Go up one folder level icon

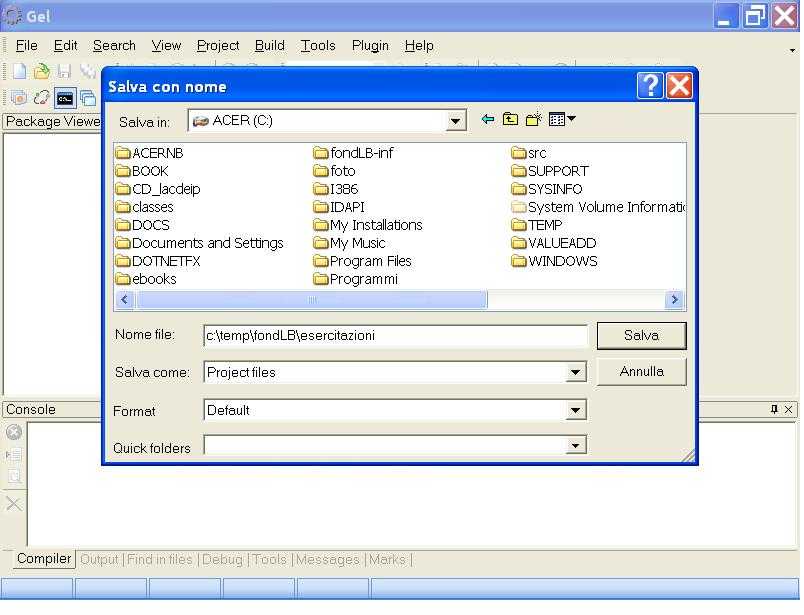click(510, 119)
